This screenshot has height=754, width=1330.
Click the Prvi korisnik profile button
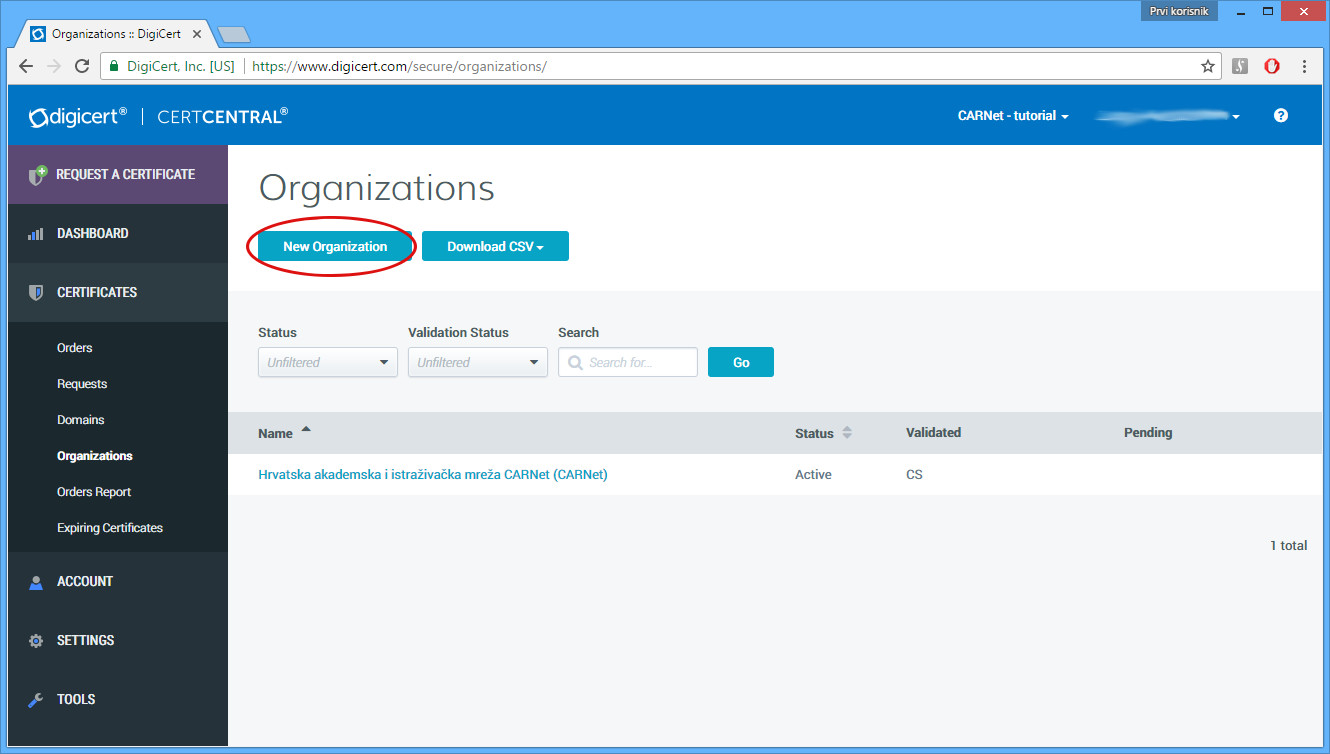pyautogui.click(x=1179, y=12)
